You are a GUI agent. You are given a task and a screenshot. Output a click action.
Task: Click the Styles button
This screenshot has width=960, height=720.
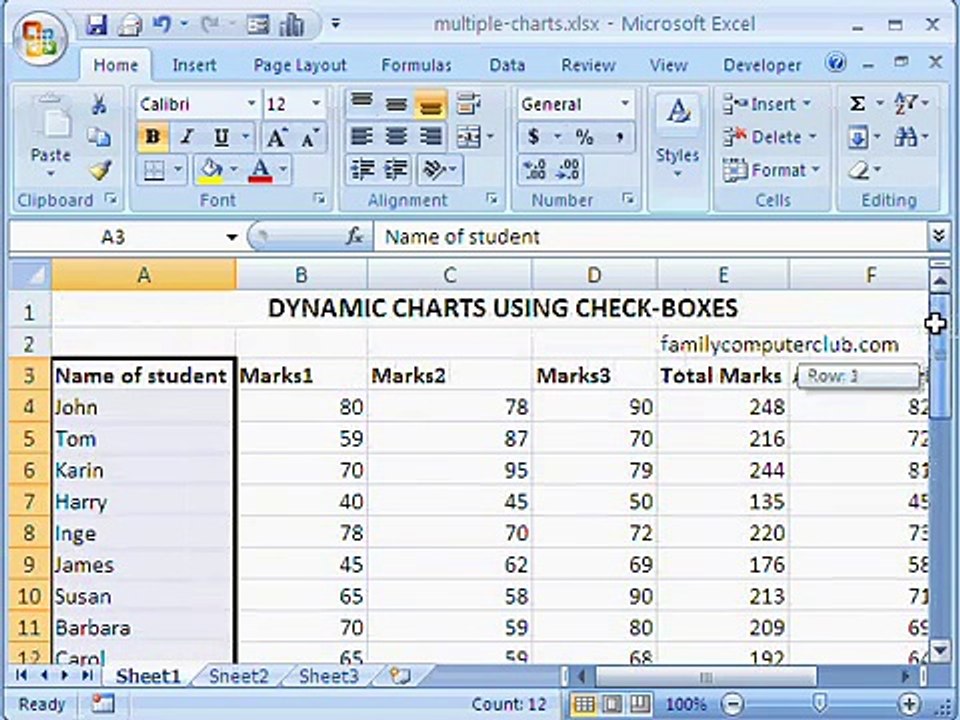tap(677, 135)
